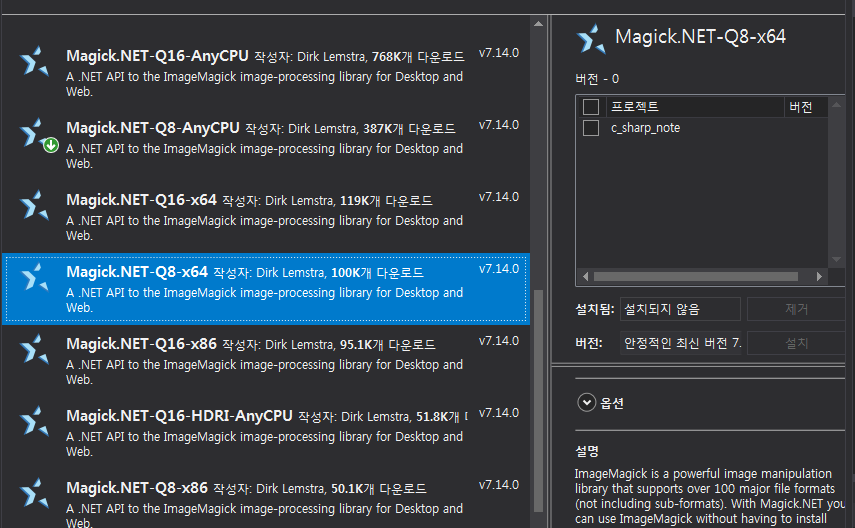Click the Magick.NET-Q16-x86 package icon
Screen dimensions: 855x528
(x=34, y=350)
